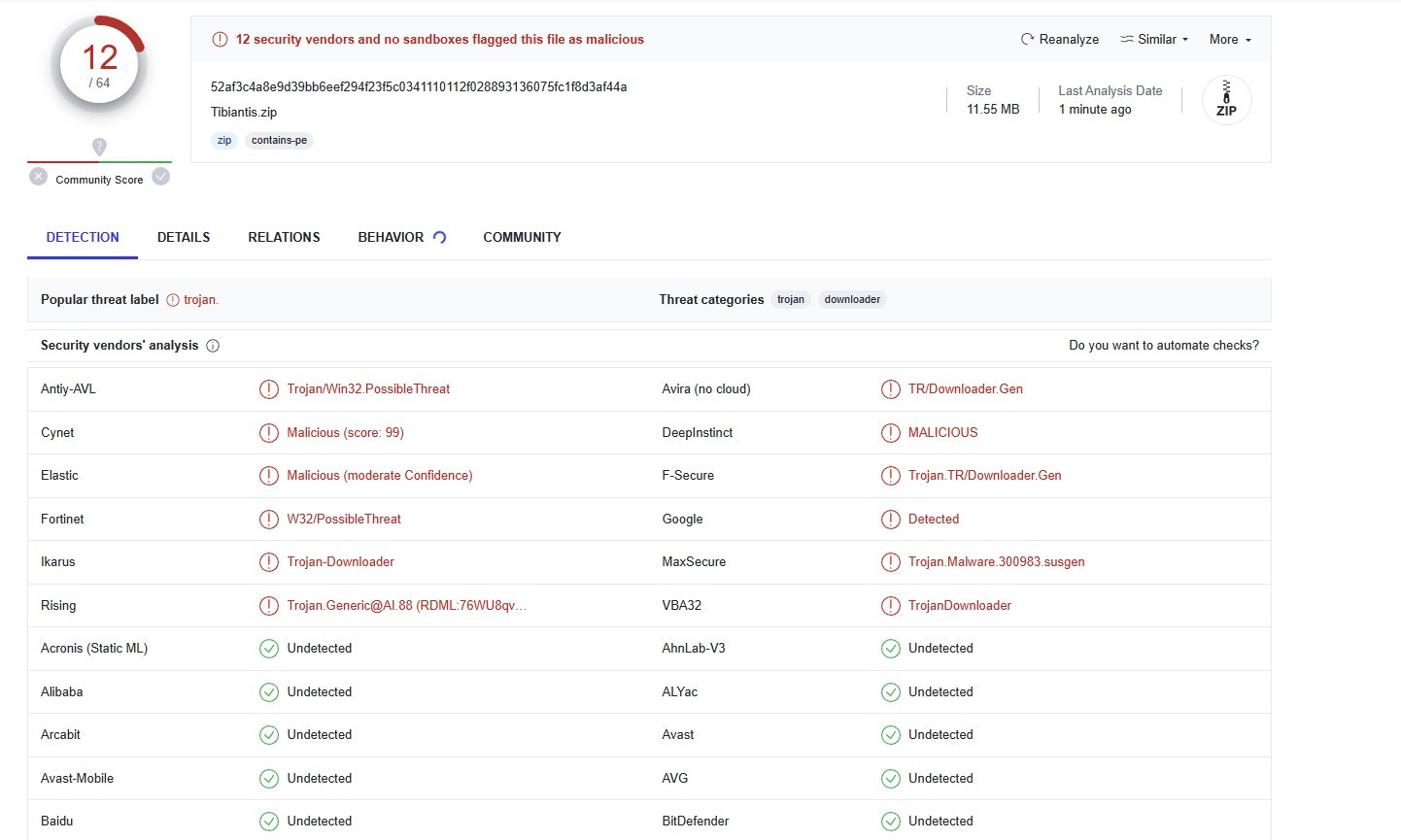
Task: Click the Similar files icon
Action: tap(1127, 39)
